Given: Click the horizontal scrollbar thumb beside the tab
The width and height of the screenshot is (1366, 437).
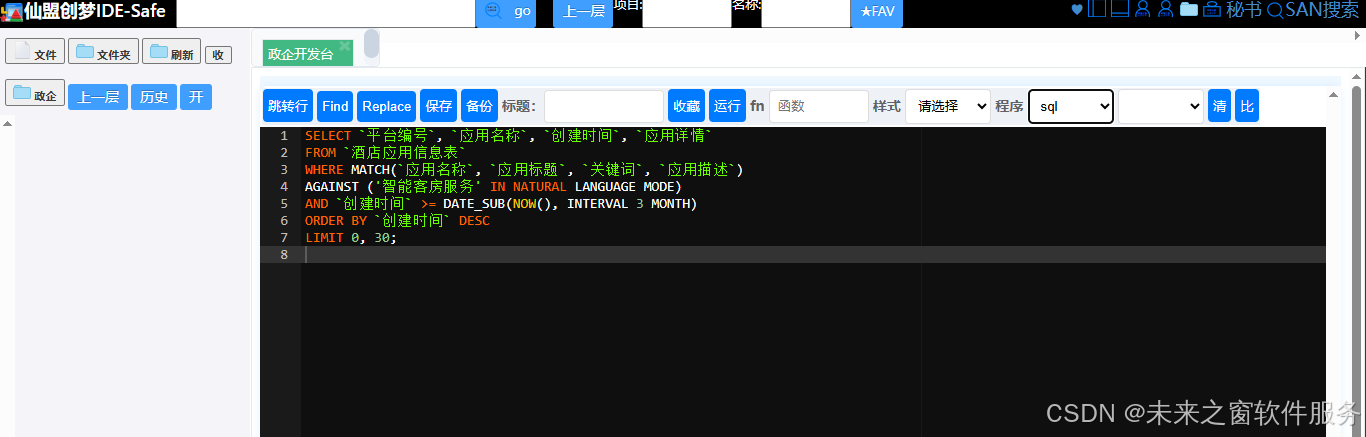Looking at the screenshot, I should tap(371, 44).
